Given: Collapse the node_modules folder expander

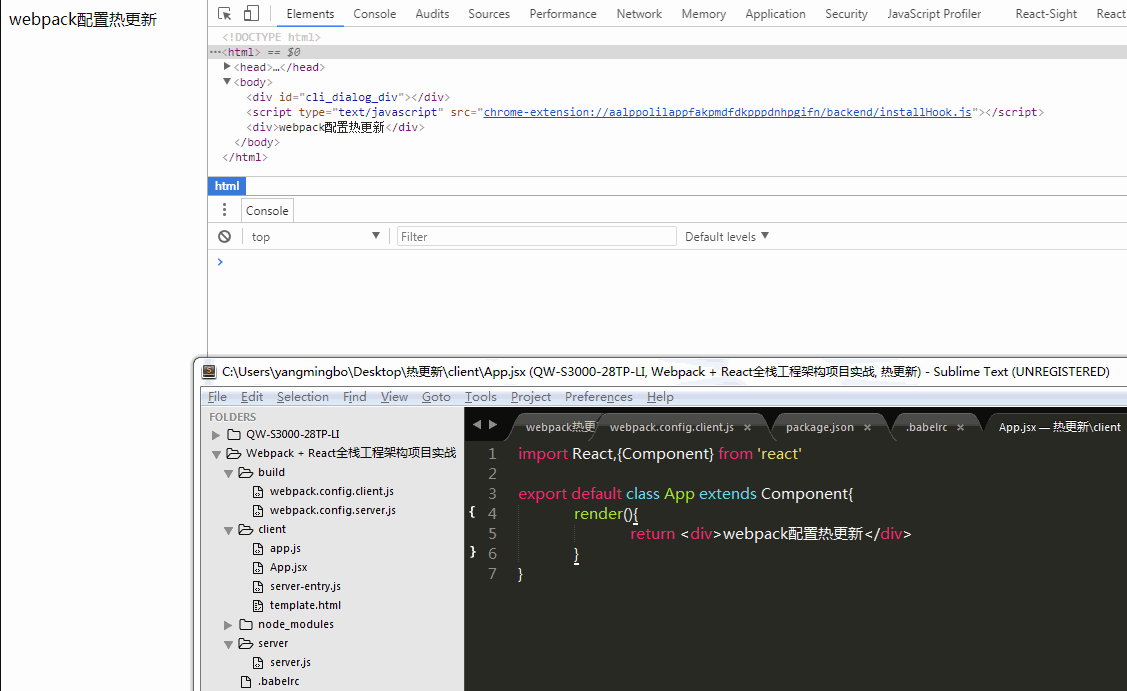Looking at the screenshot, I should [x=227, y=624].
